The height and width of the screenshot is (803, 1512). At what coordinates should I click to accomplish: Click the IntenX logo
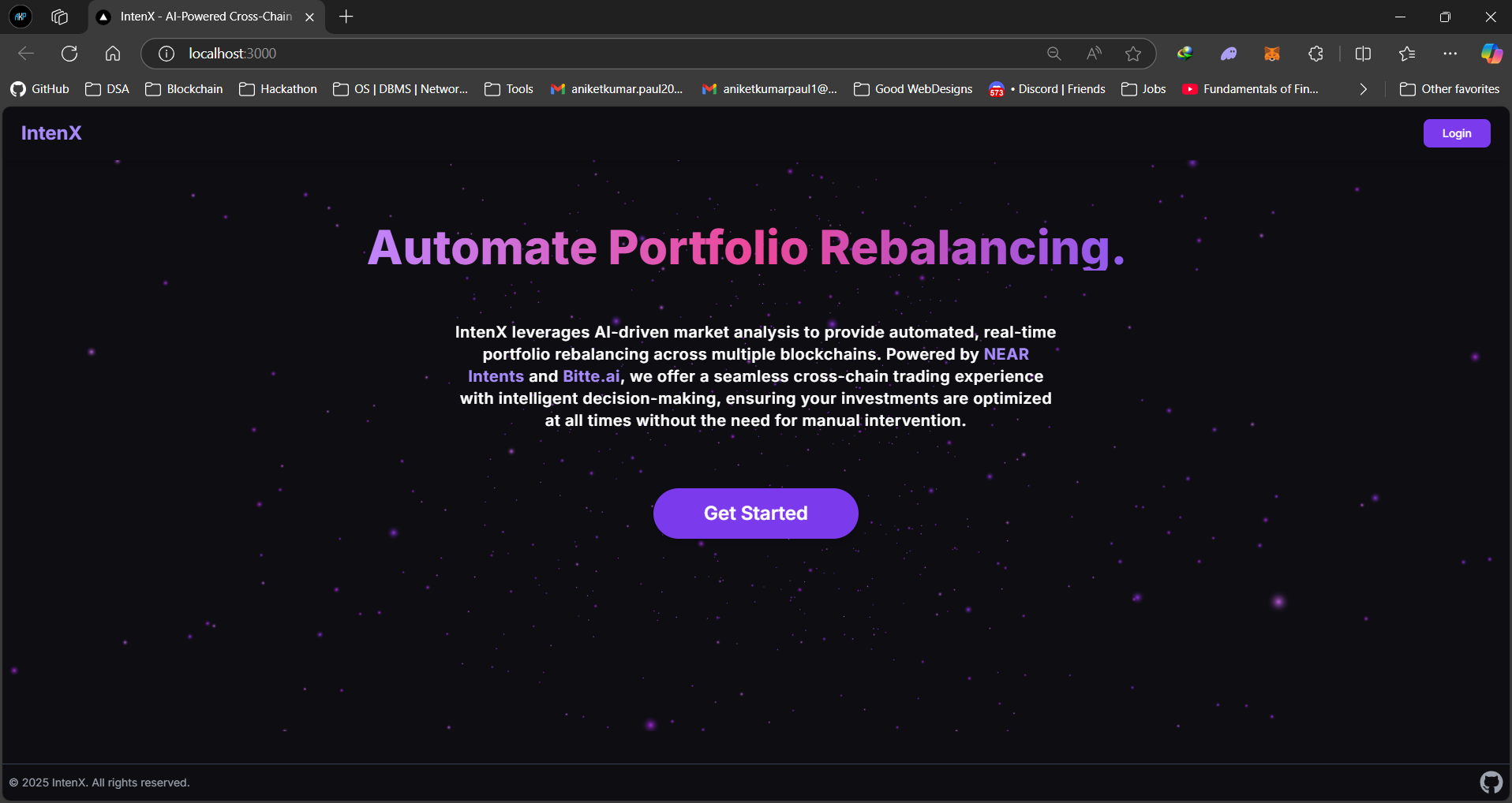[x=51, y=133]
